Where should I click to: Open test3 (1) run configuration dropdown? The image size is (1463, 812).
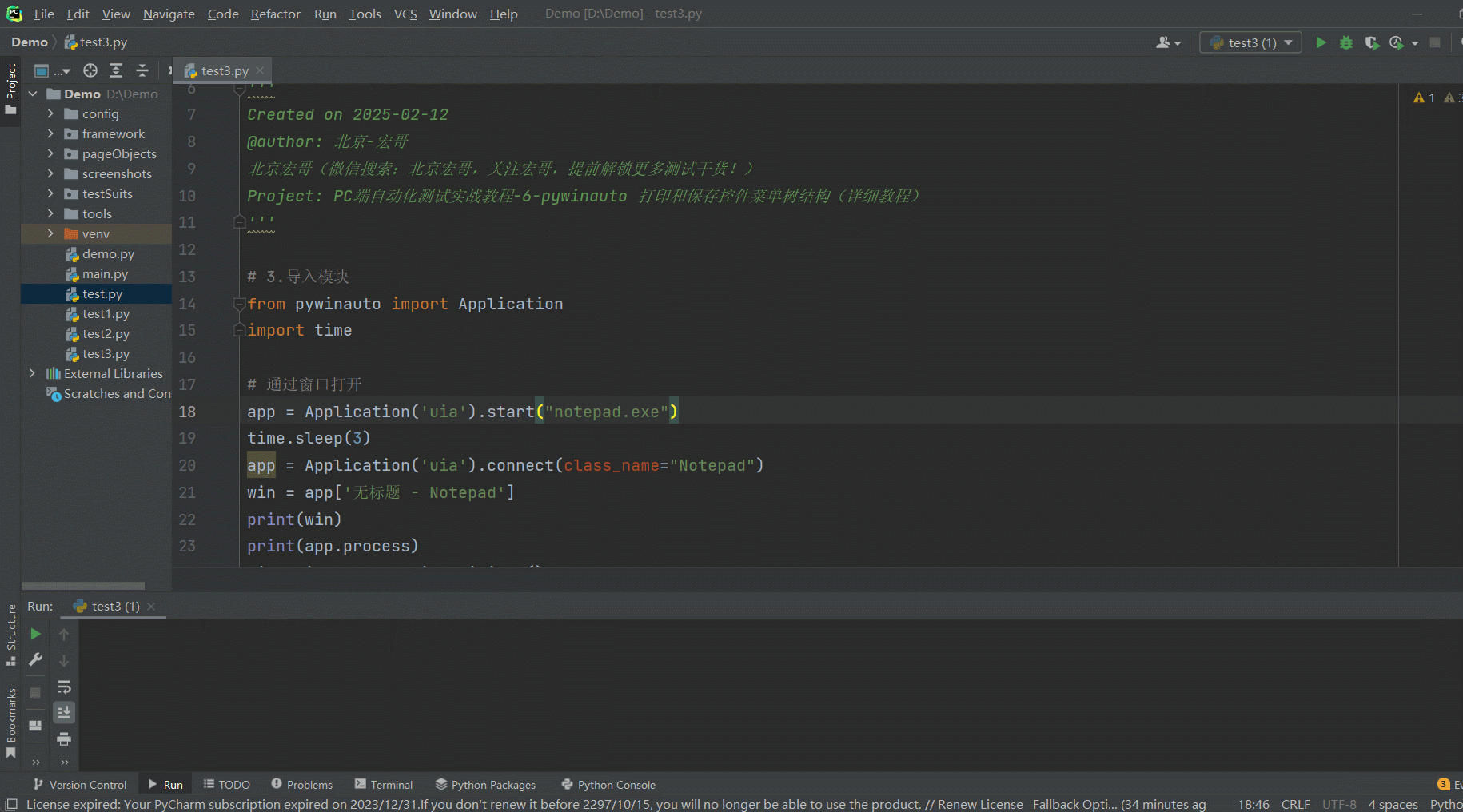(1250, 42)
